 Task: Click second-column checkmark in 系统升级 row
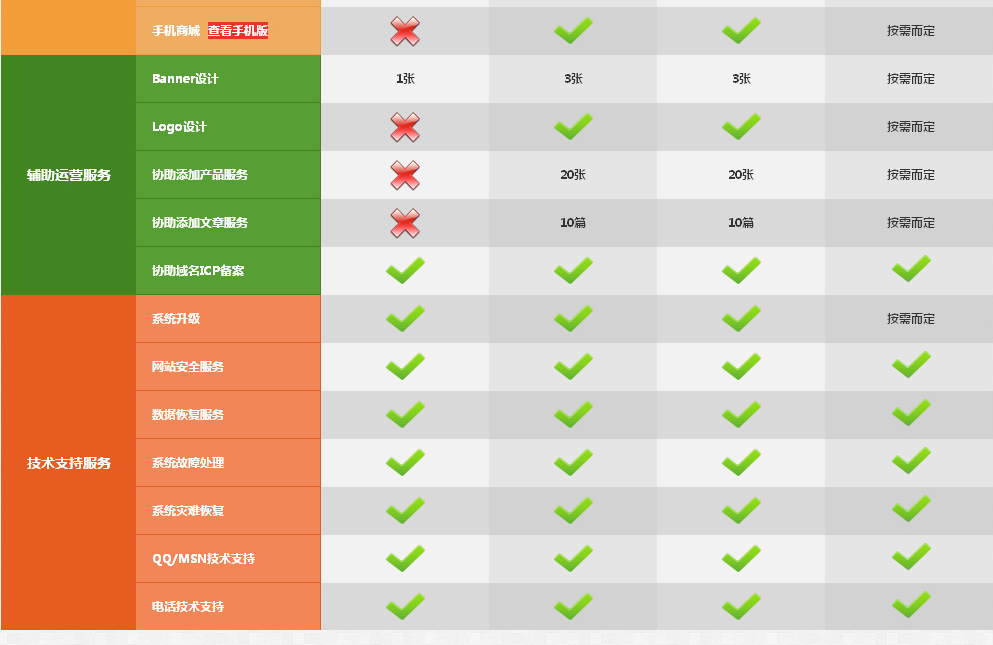tap(573, 319)
